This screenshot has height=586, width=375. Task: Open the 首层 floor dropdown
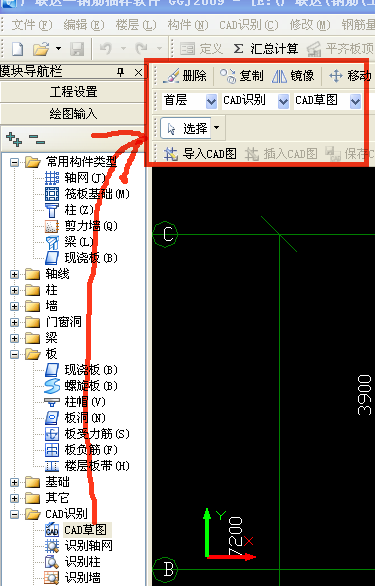(x=211, y=101)
